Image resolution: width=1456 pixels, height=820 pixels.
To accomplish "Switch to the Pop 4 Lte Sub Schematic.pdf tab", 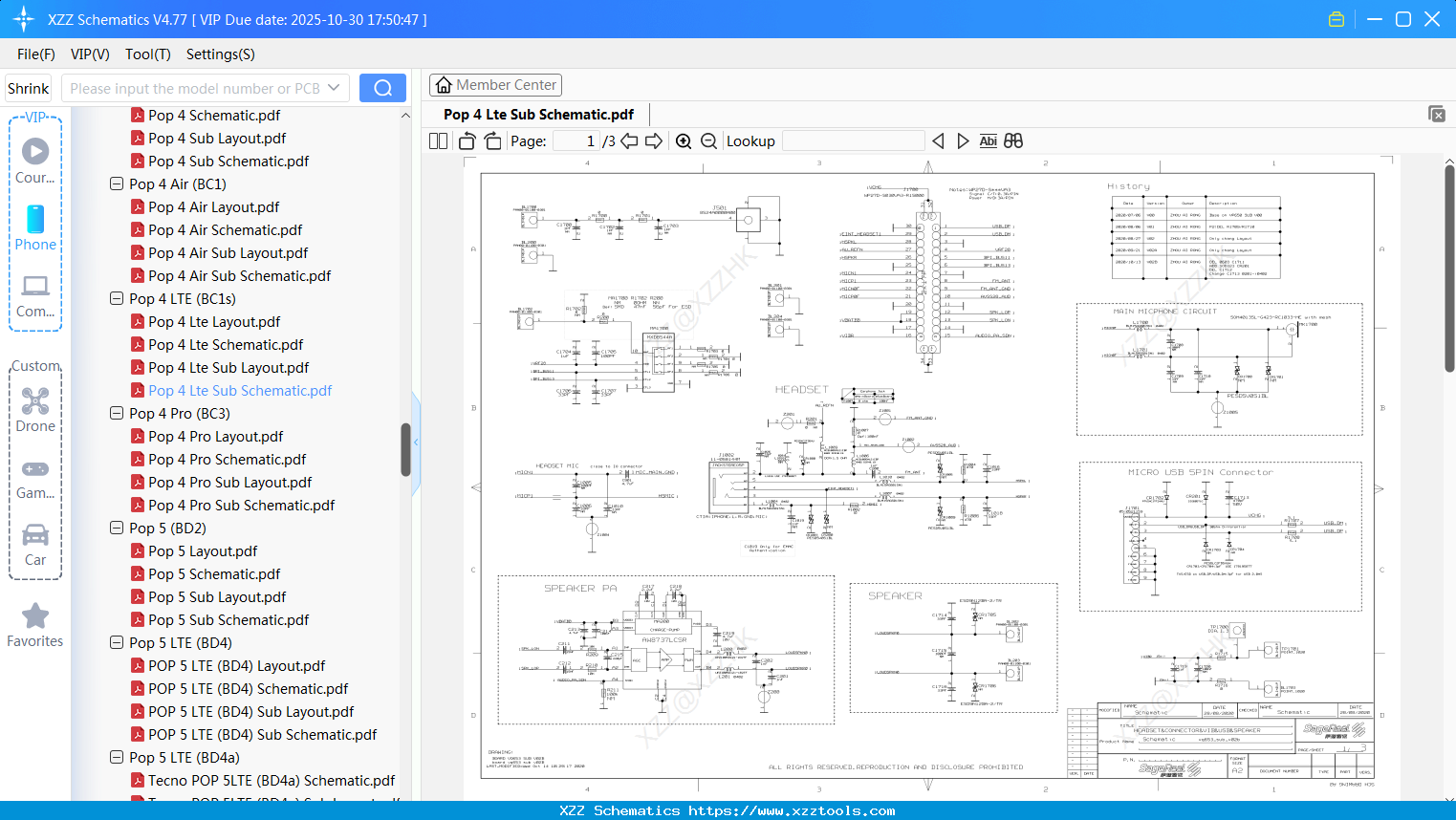I will 538,114.
